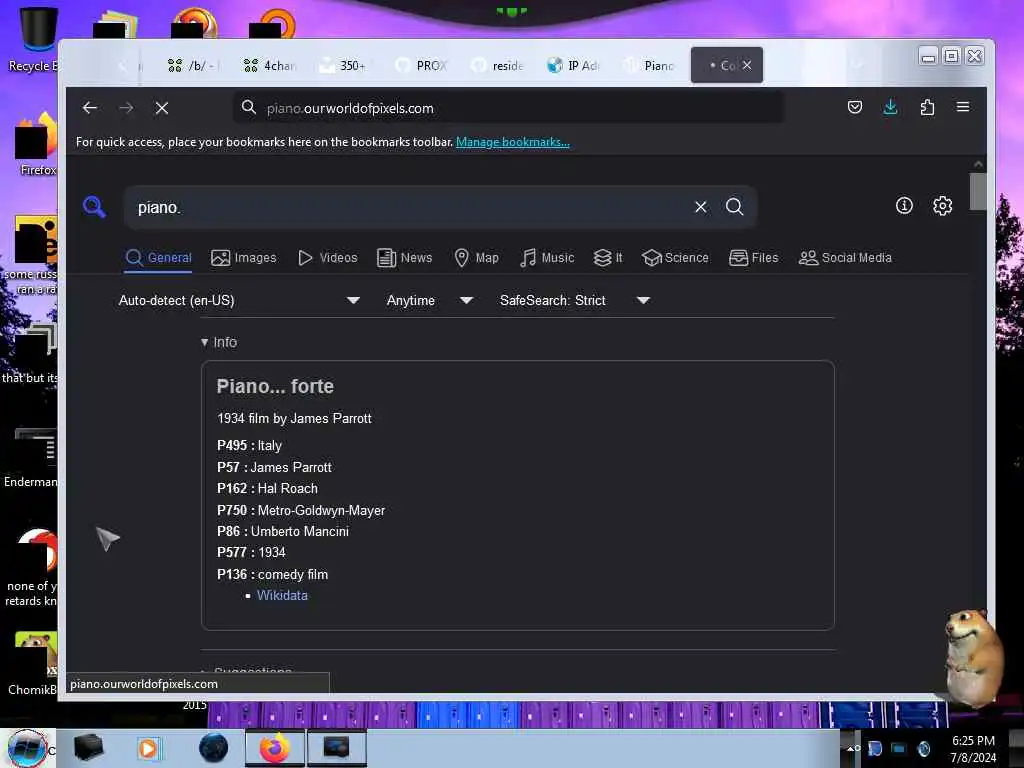Switch to the reside GitHub tab
The height and width of the screenshot is (768, 1024).
[498, 65]
